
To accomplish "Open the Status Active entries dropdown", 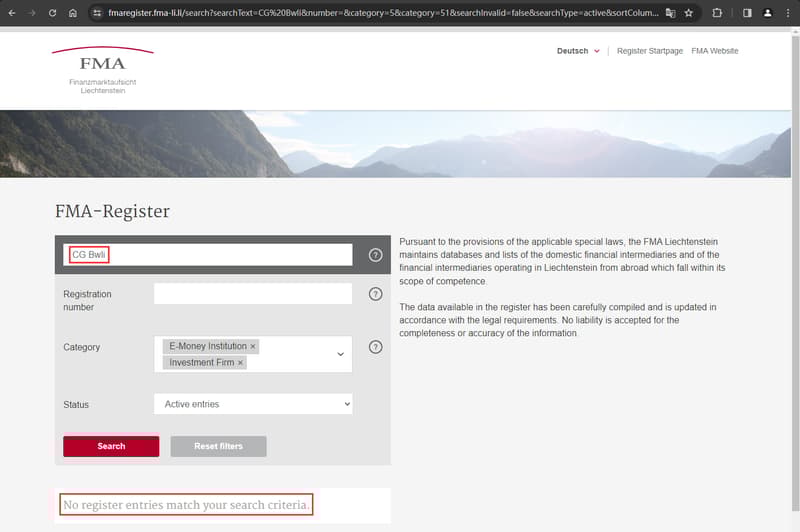I will (253, 404).
